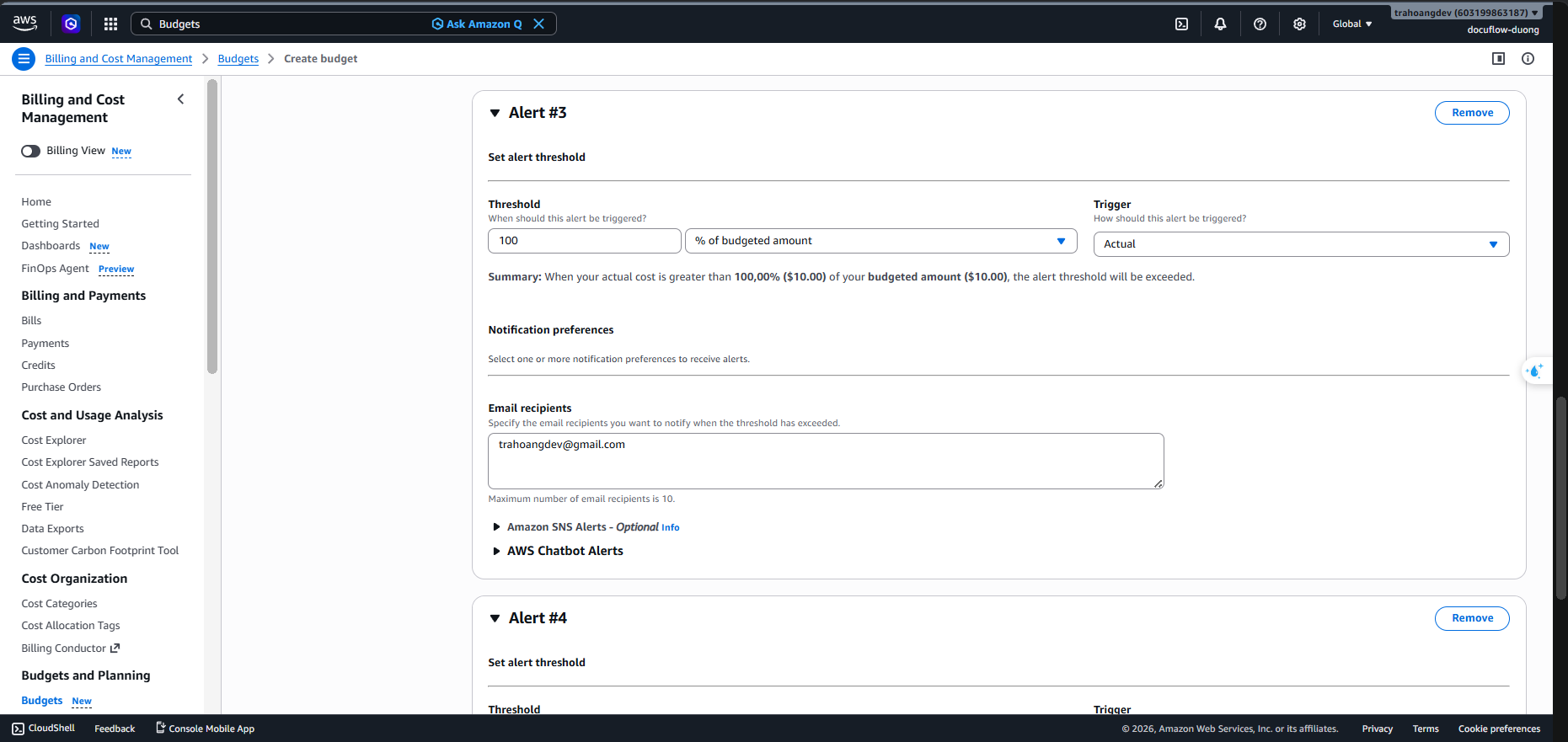Open the Global region selector
The width and height of the screenshot is (1568, 742).
click(1351, 24)
